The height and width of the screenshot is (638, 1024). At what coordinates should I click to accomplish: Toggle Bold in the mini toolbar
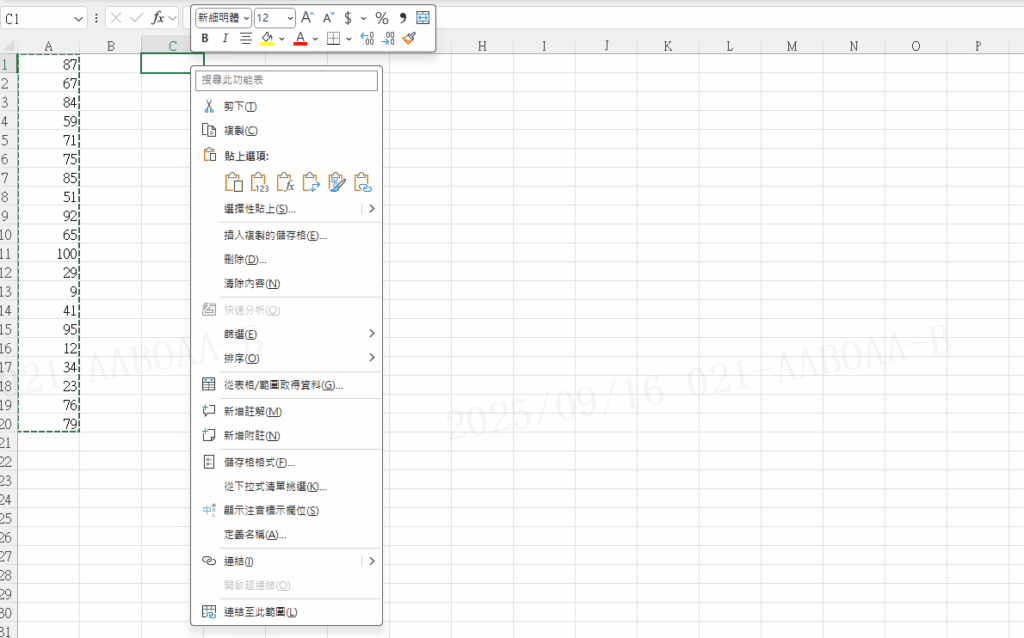coord(205,38)
